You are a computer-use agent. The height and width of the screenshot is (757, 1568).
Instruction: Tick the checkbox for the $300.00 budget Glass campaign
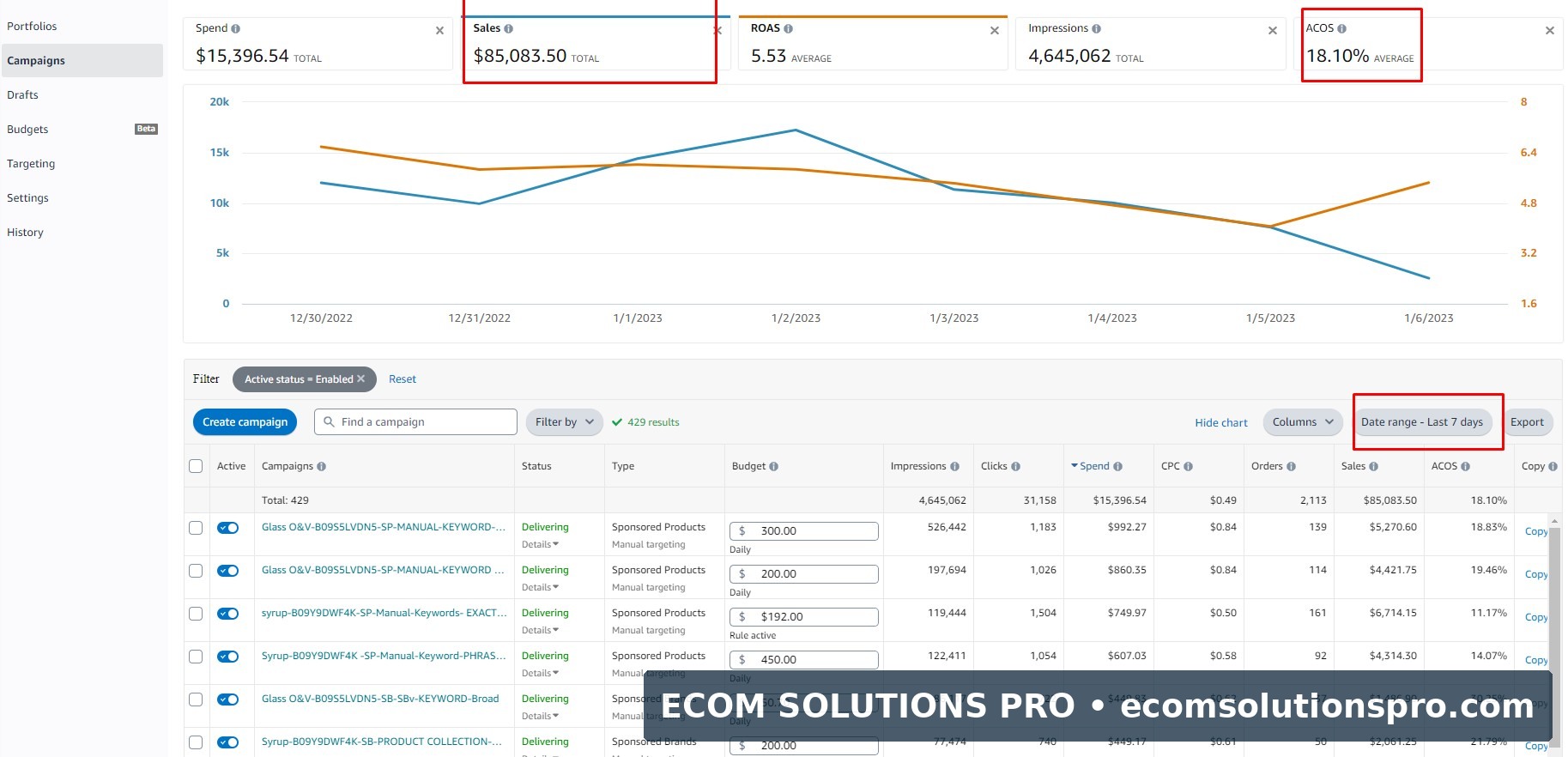196,528
